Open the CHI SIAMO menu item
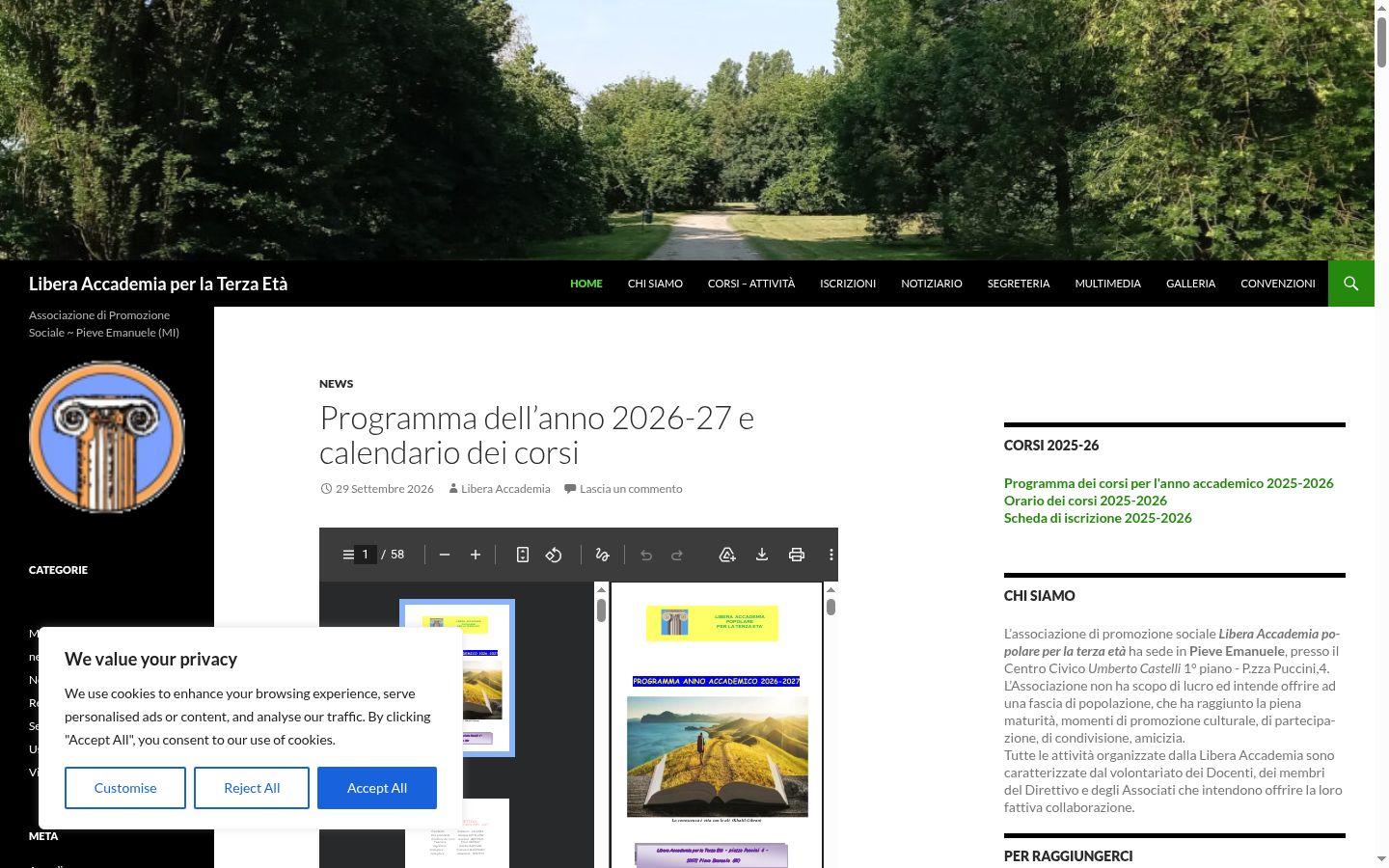The width and height of the screenshot is (1389, 868). [655, 284]
